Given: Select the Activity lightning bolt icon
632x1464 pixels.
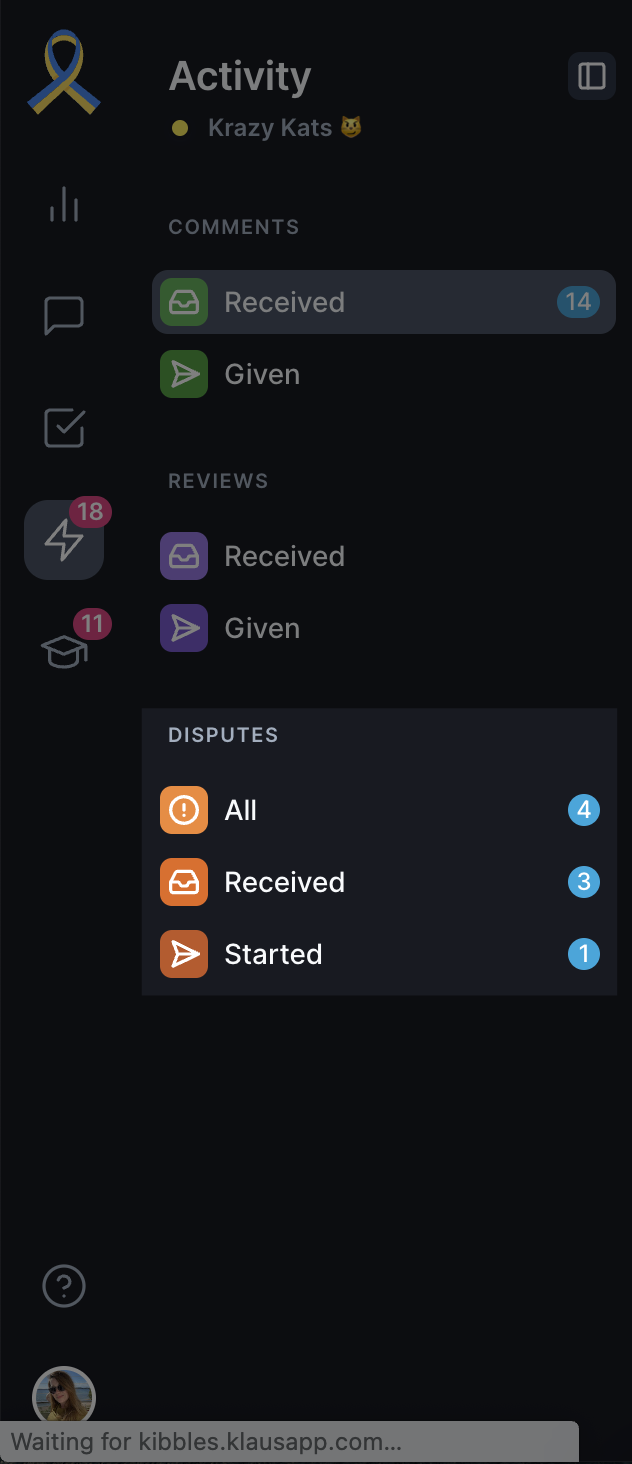Looking at the screenshot, I should pos(64,540).
